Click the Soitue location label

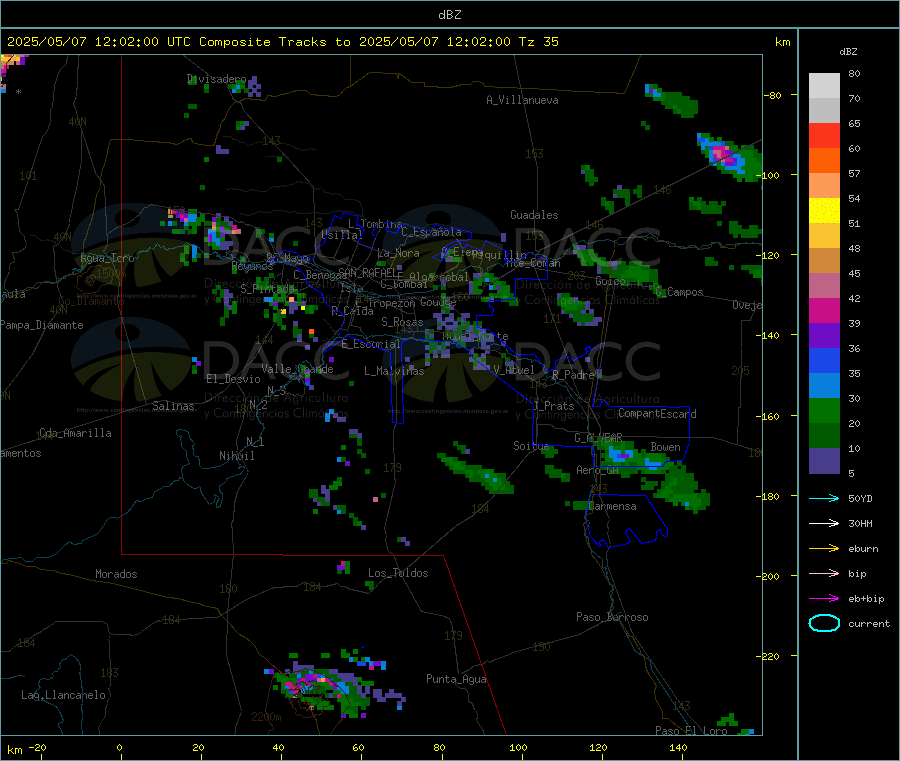(531, 445)
